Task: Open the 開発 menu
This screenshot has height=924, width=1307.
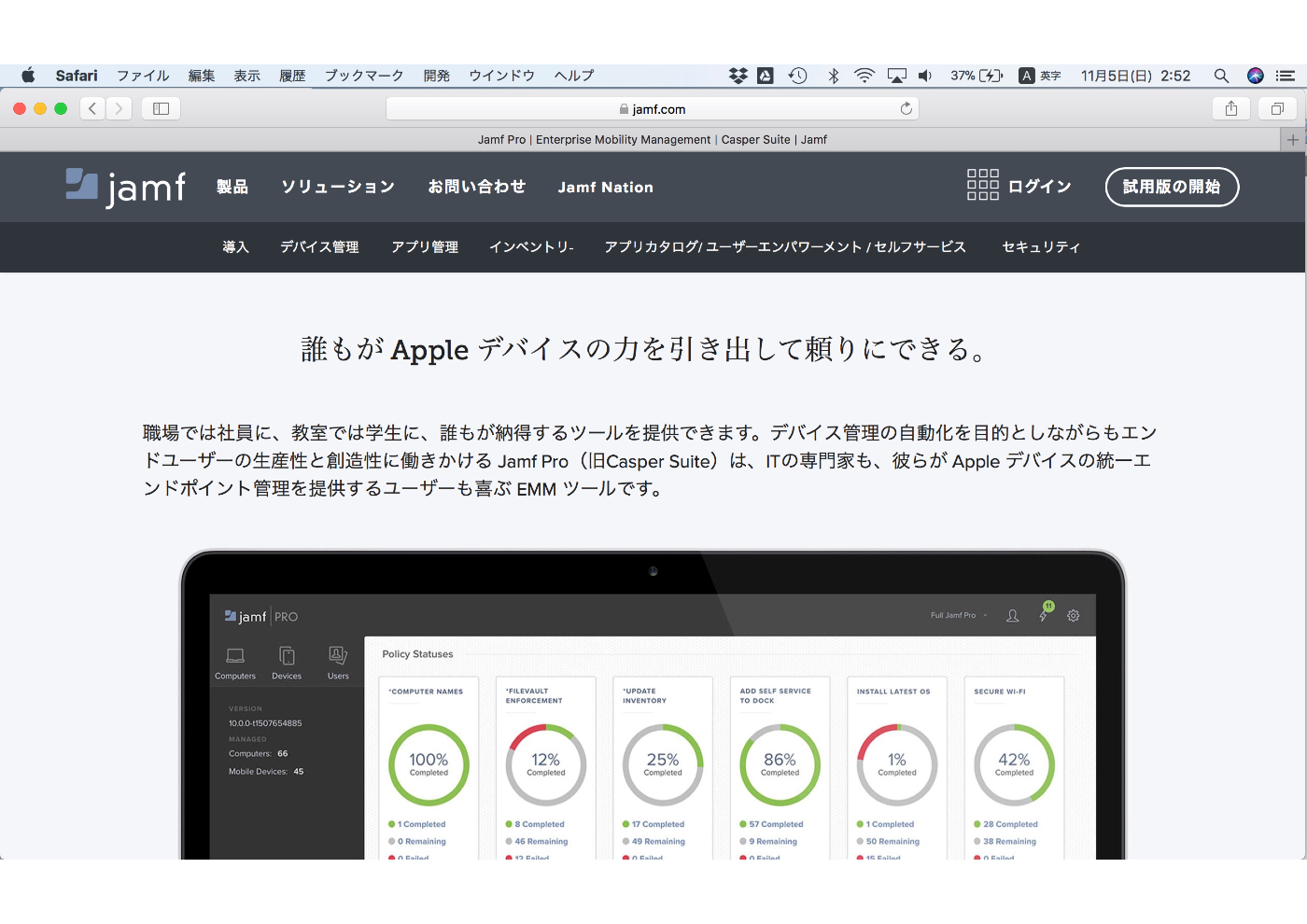Action: pos(437,76)
